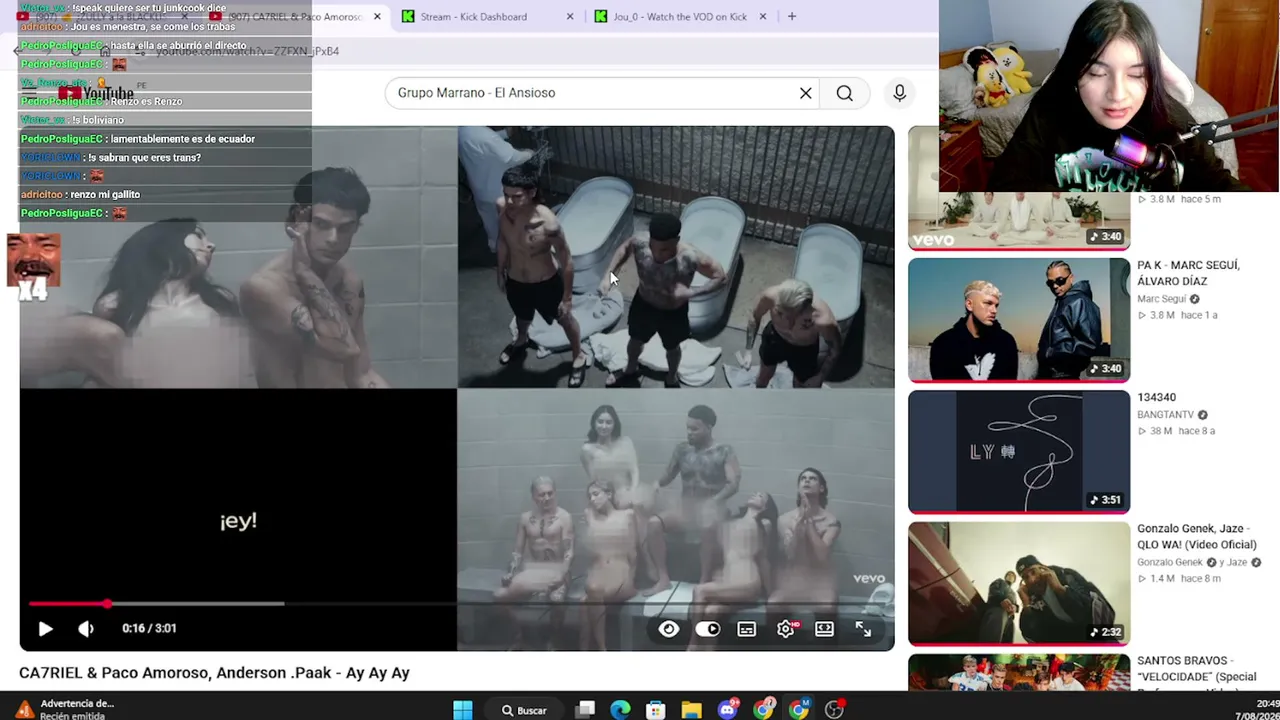Click the taskbar Buscar search box
Viewport: 1280px width, 720px height.
pyautogui.click(x=525, y=710)
